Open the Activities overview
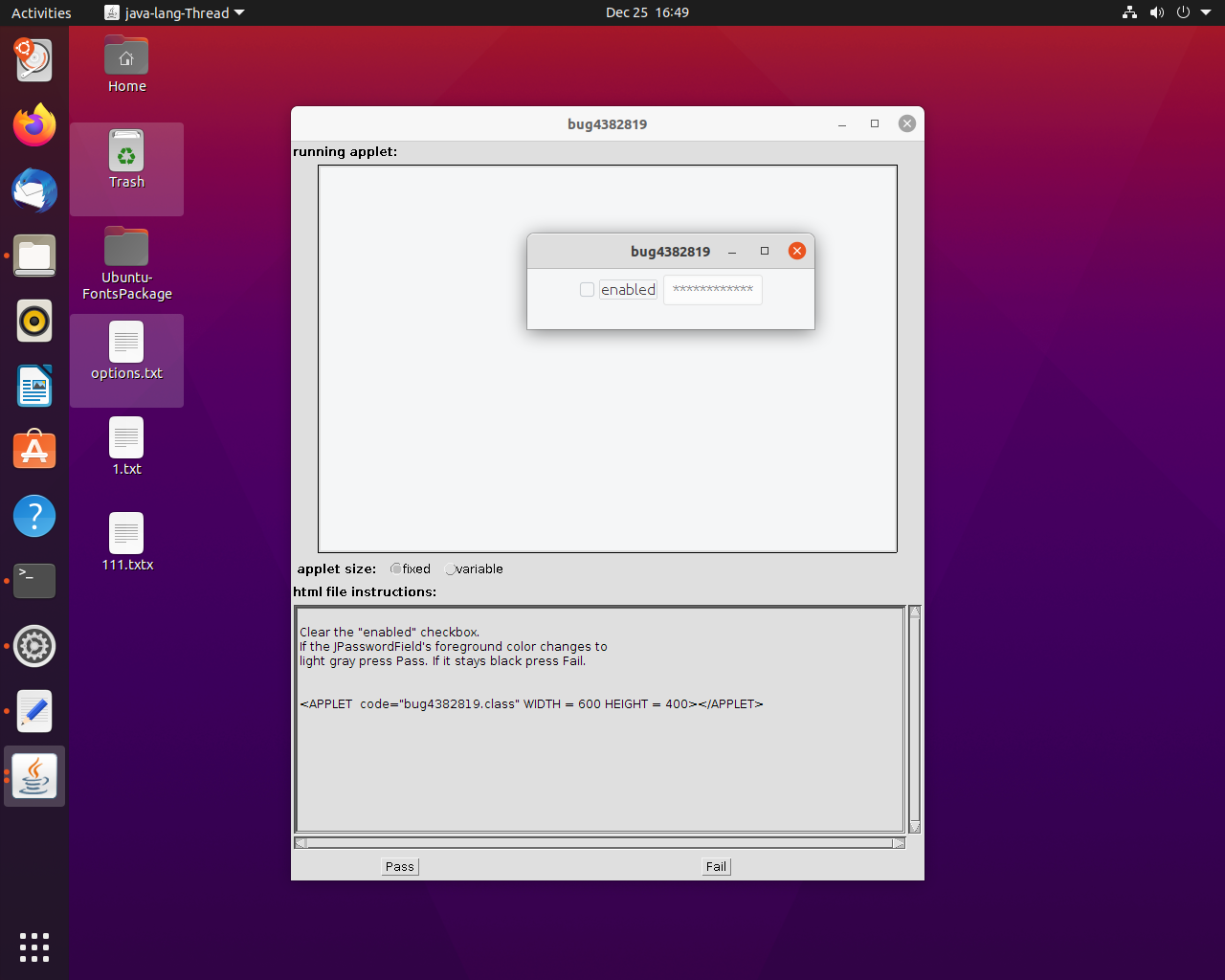This screenshot has height=980, width=1225. tap(41, 12)
